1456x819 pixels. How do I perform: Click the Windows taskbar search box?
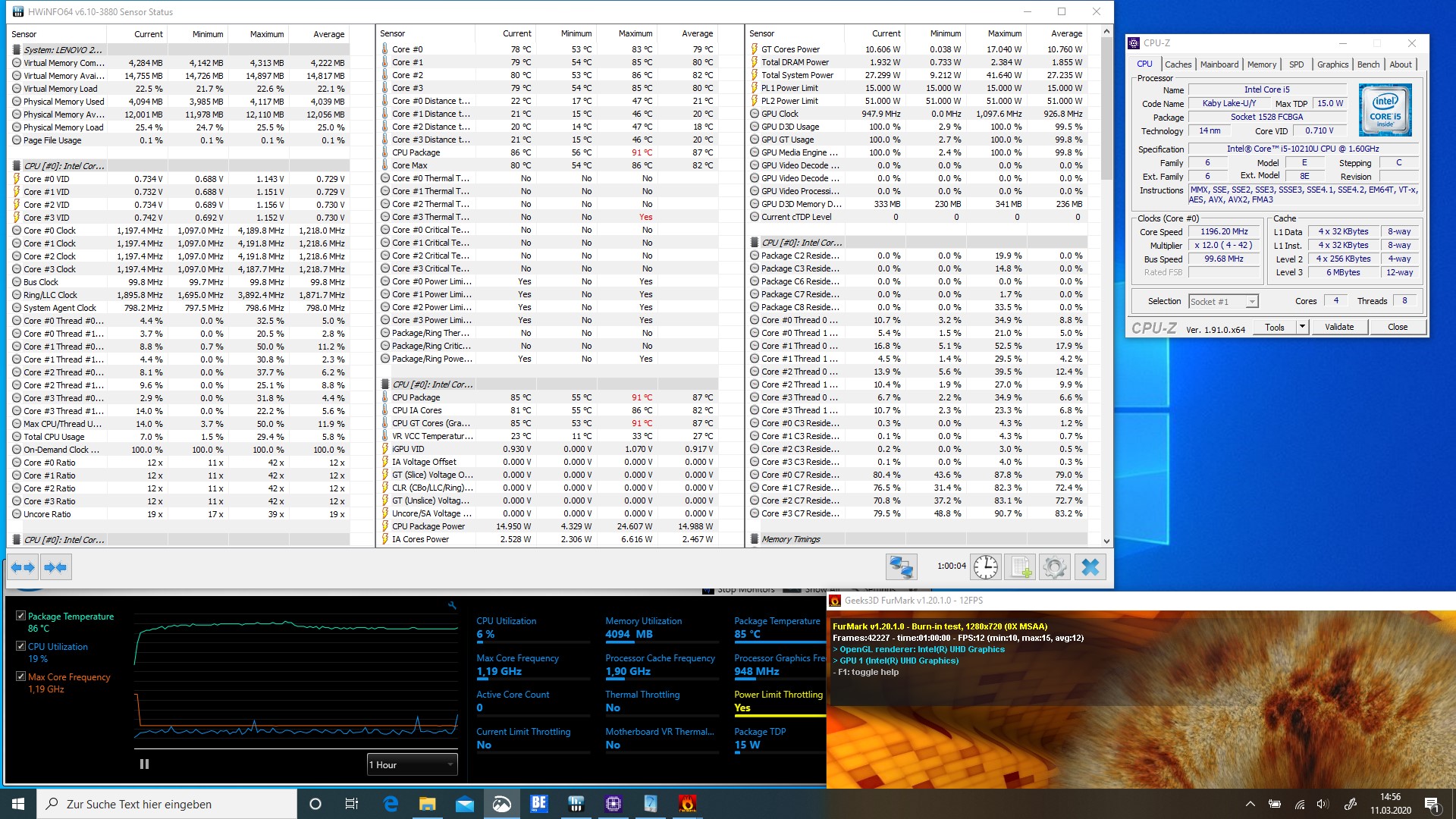click(167, 804)
